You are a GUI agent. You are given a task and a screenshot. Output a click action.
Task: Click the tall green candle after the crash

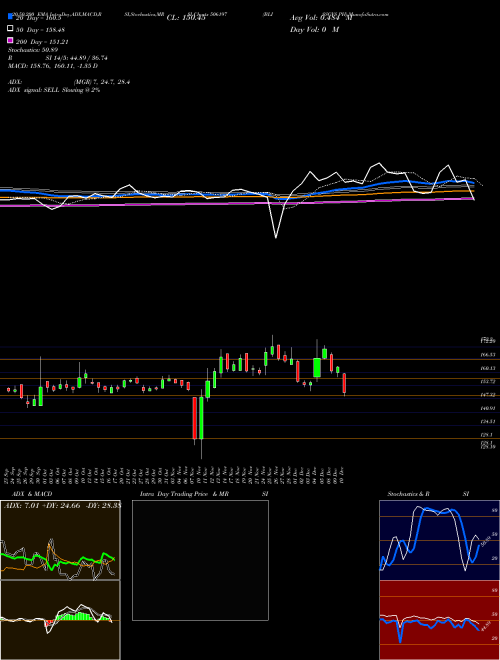point(201,418)
